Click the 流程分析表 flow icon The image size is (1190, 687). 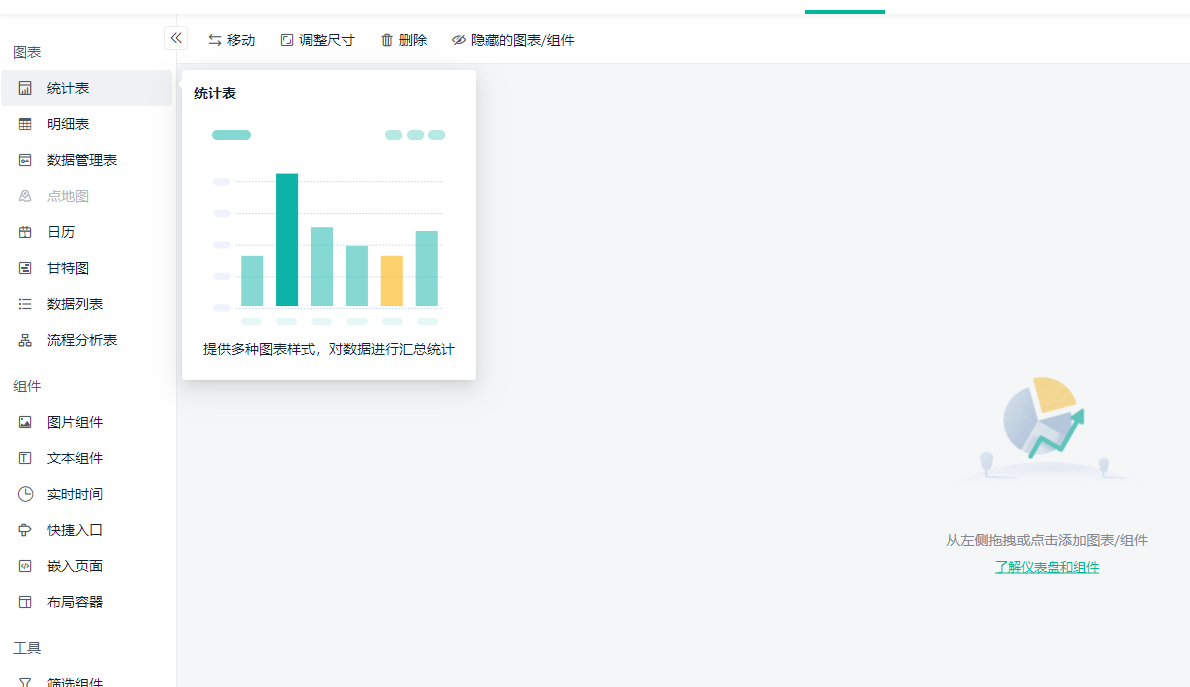(25, 340)
